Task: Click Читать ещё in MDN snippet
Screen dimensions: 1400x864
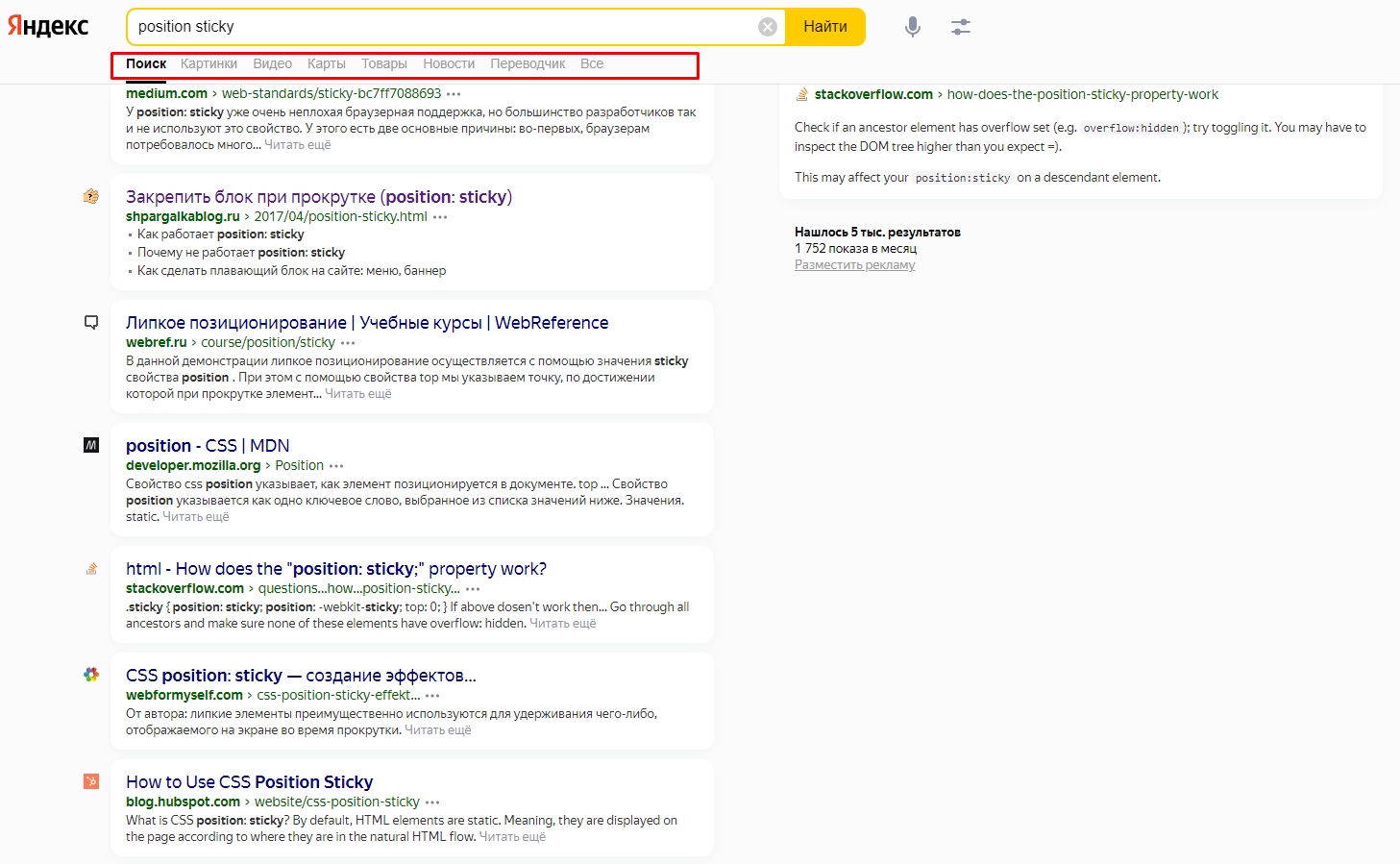Action: click(196, 517)
